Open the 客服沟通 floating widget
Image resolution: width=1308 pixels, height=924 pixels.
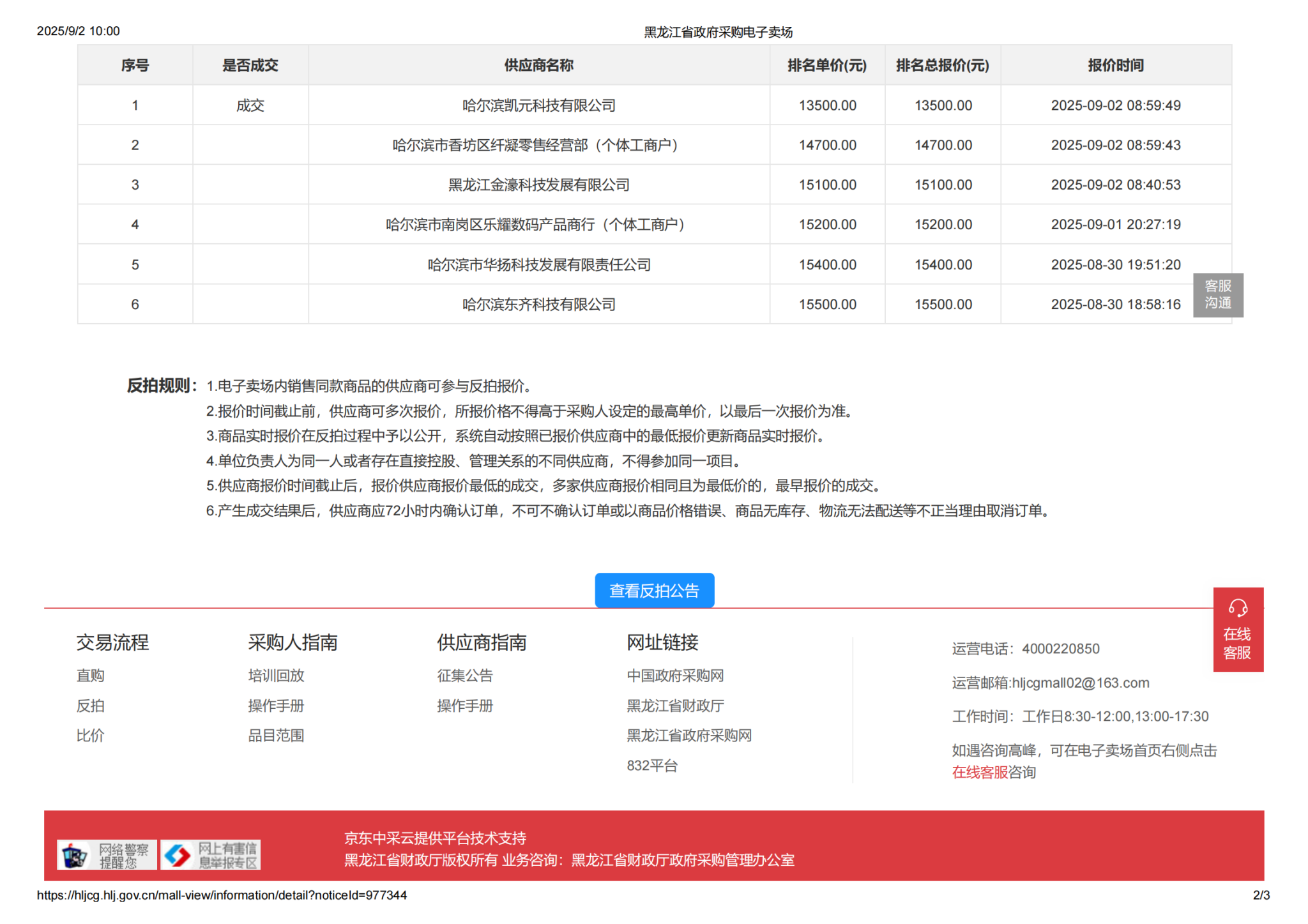click(1217, 294)
